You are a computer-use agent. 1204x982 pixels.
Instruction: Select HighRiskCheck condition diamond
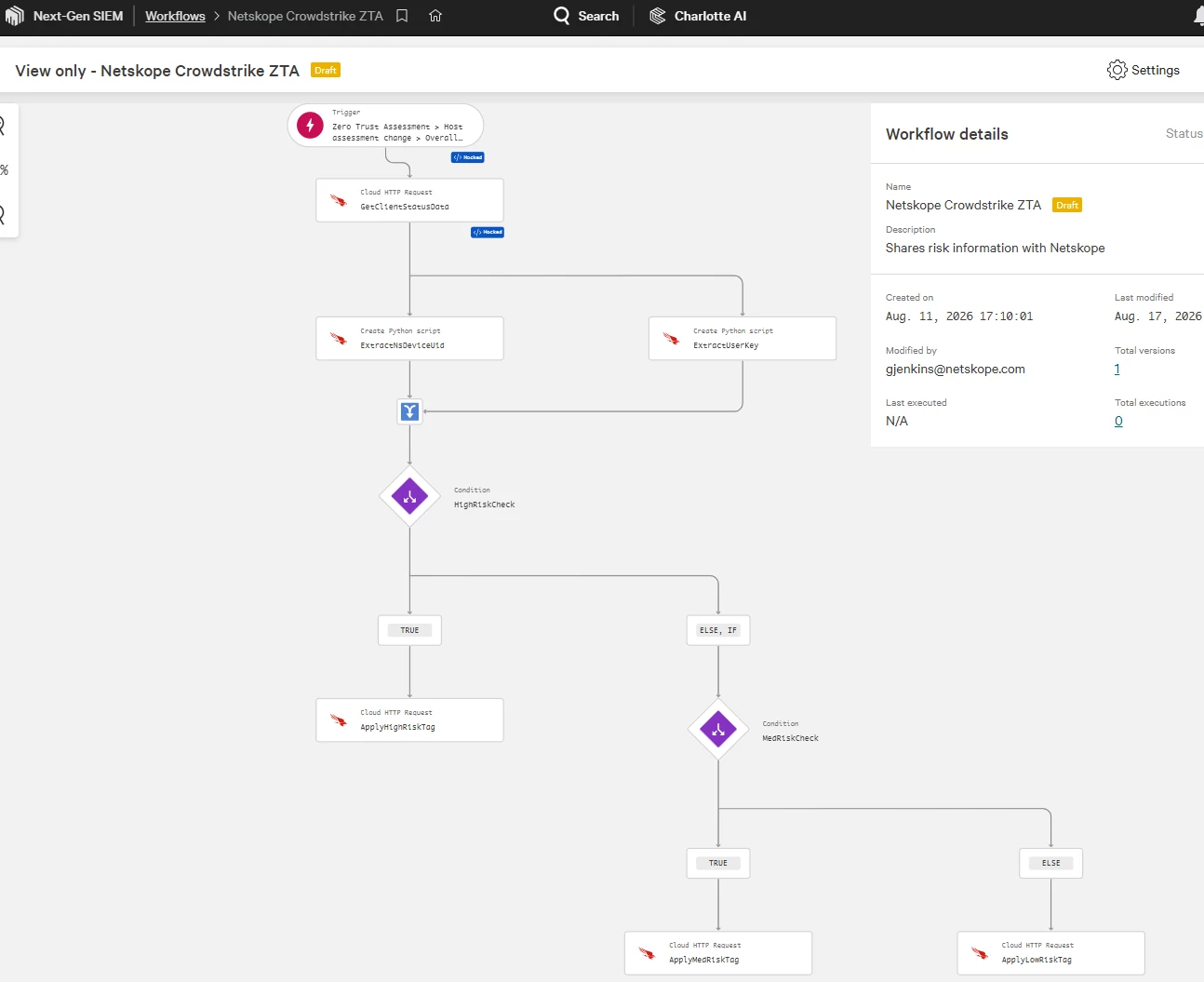point(409,496)
